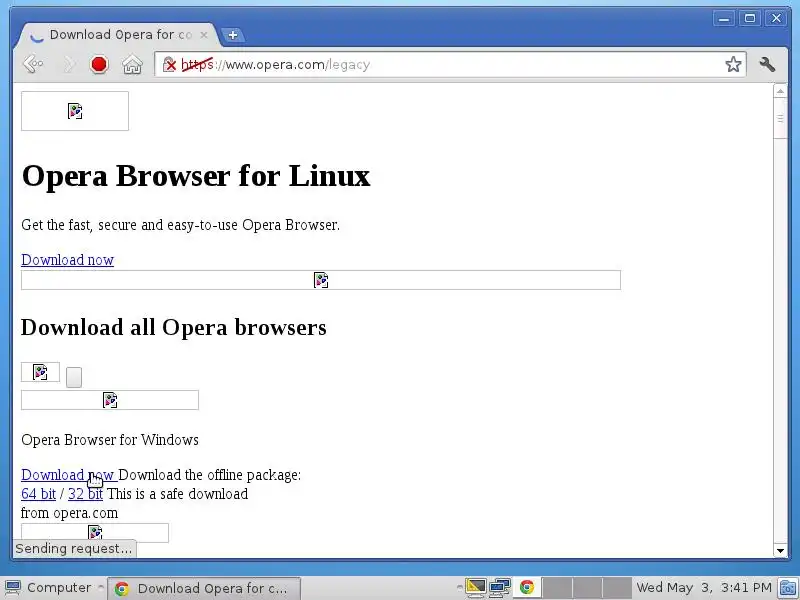The width and height of the screenshot is (800, 600).
Task: Close the Download Opera tab
Action: click(x=204, y=35)
